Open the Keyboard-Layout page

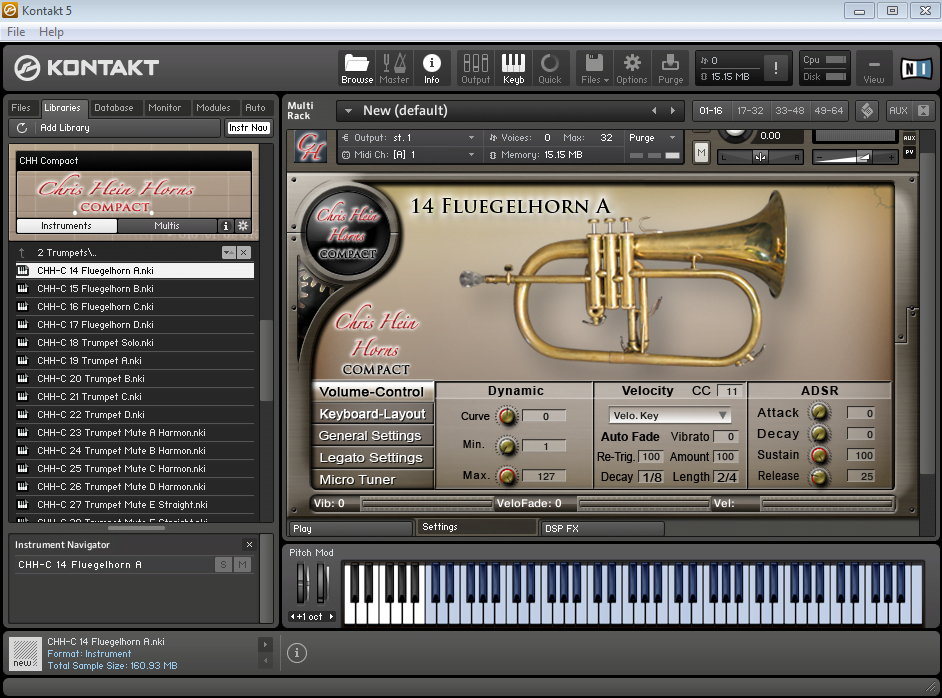372,414
